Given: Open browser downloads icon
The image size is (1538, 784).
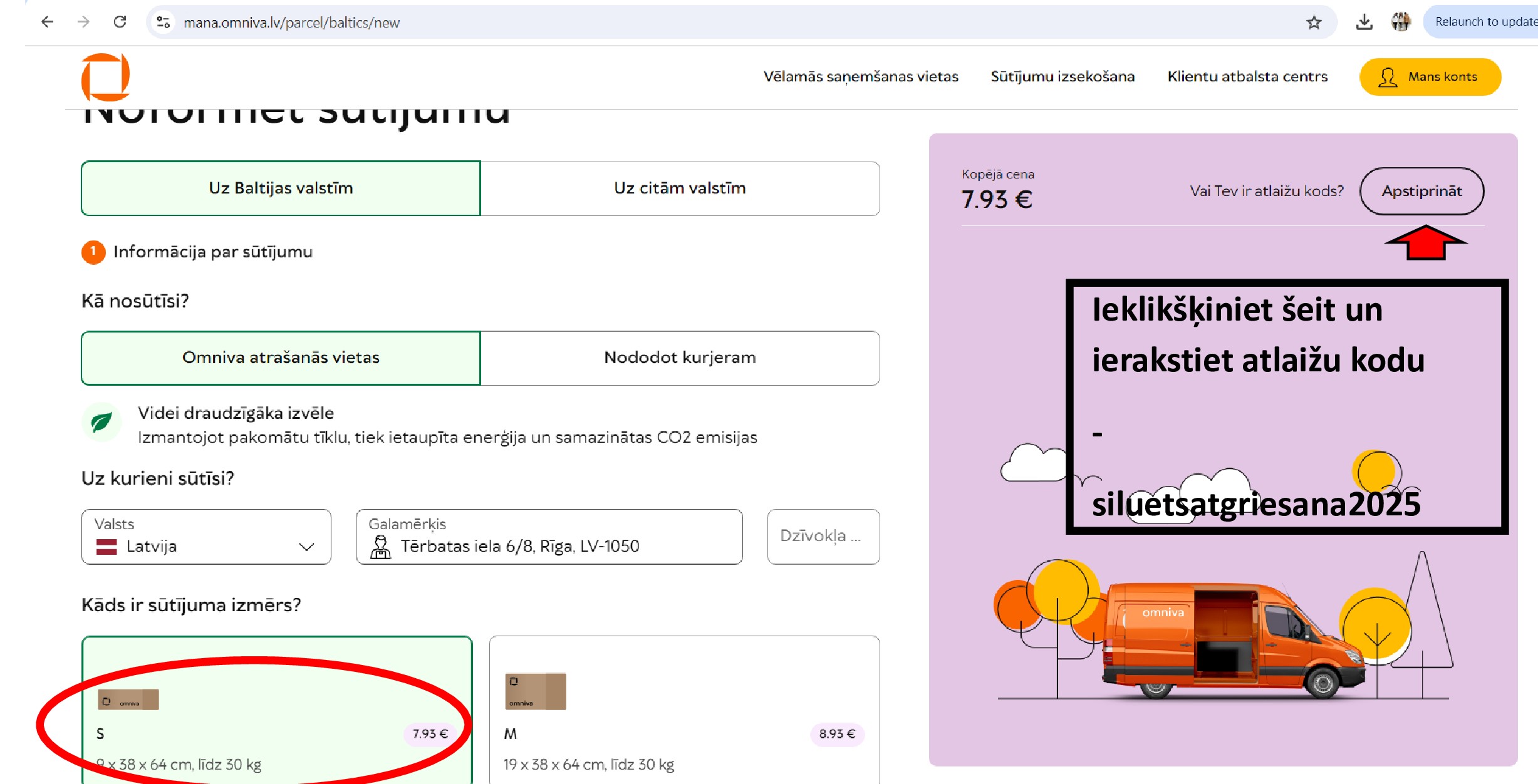Looking at the screenshot, I should (1364, 23).
